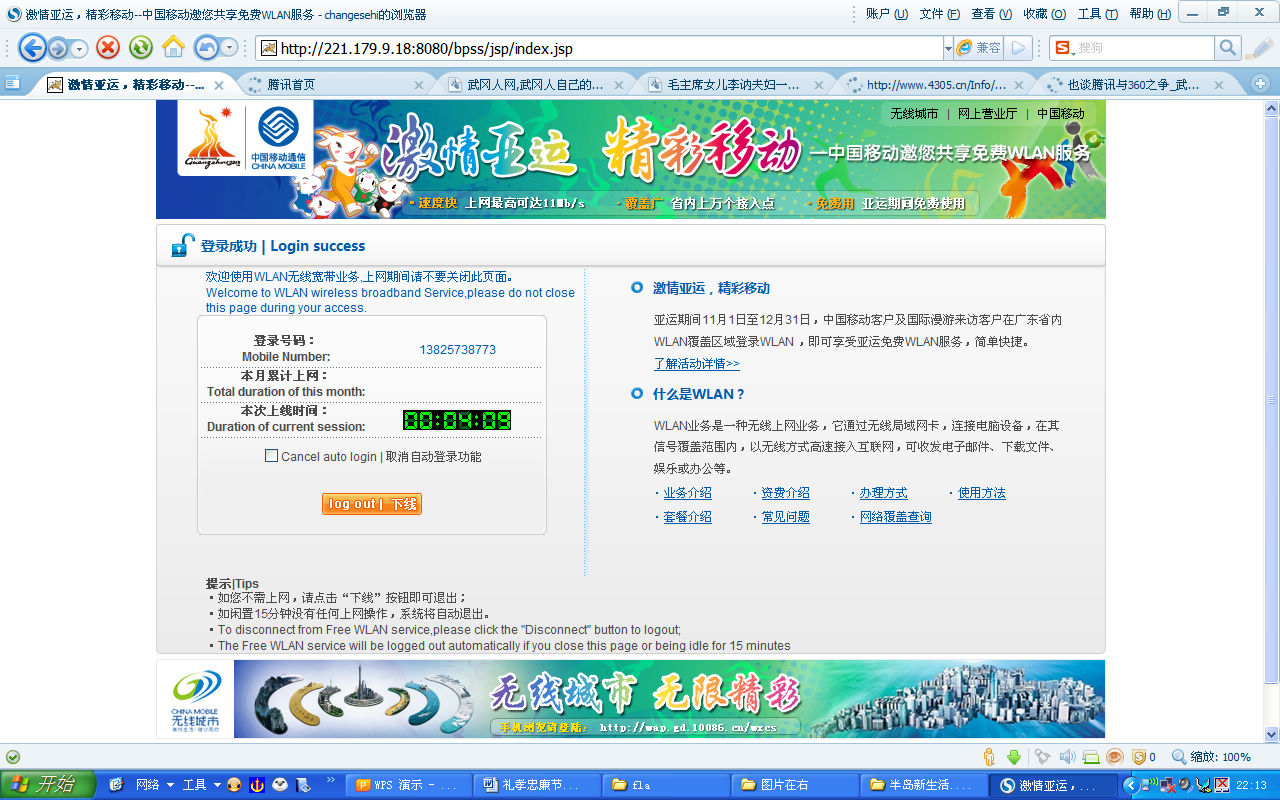
Task: Click the new tab plus button
Action: 1260,84
